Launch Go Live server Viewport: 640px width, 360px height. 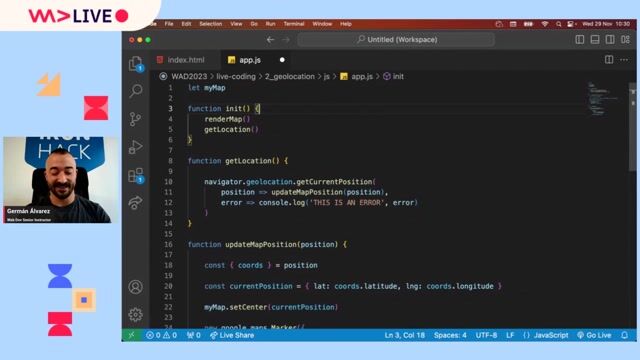(x=594, y=335)
